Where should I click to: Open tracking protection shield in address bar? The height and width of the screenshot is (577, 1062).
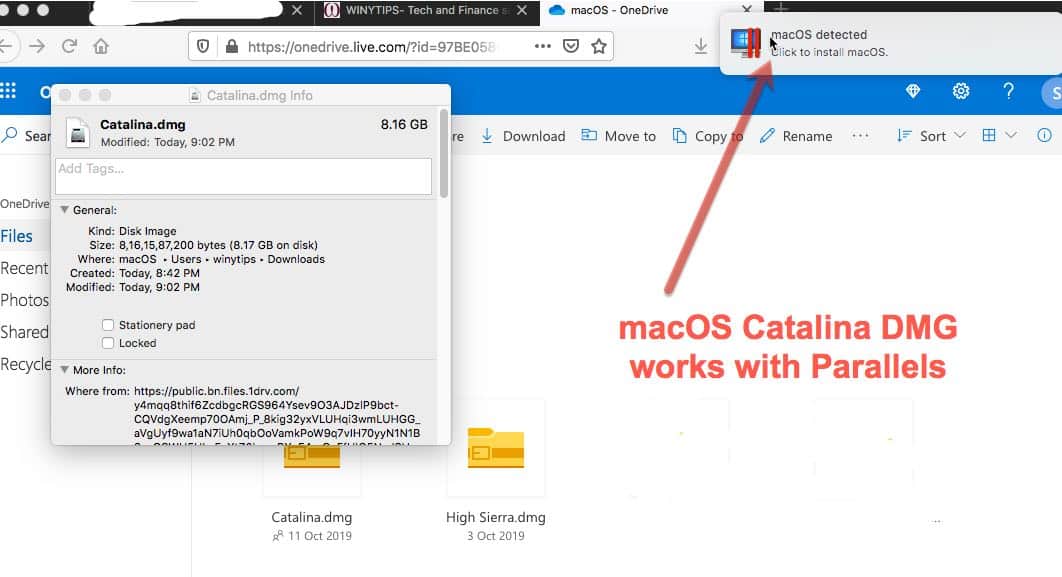coord(203,46)
